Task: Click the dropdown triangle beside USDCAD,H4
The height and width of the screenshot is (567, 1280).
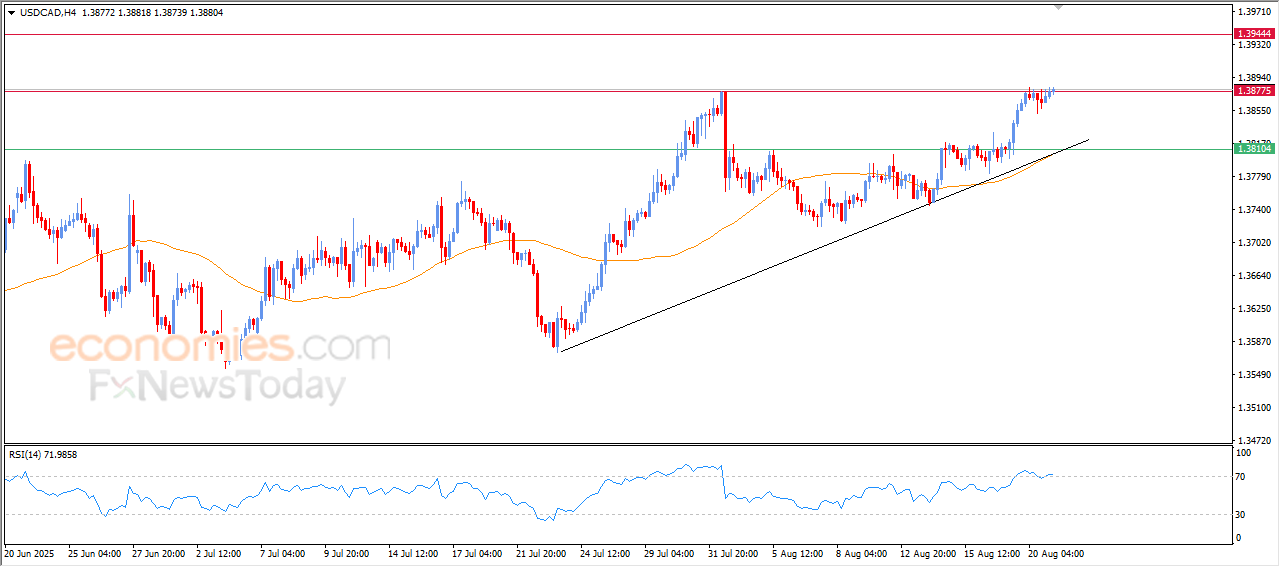Action: coord(12,13)
